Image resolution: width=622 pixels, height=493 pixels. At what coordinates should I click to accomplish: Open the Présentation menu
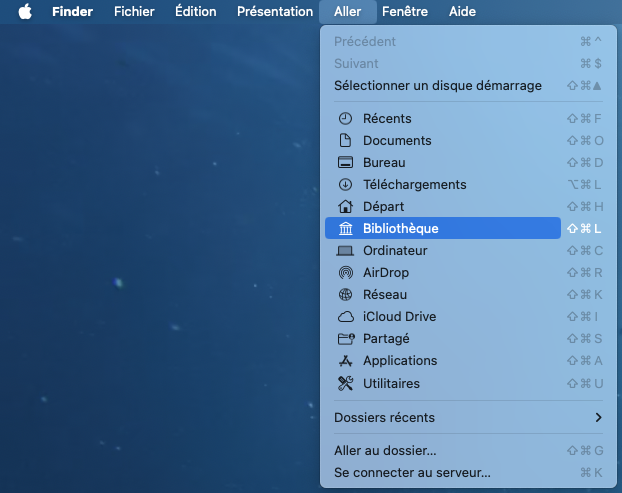[x=275, y=12]
